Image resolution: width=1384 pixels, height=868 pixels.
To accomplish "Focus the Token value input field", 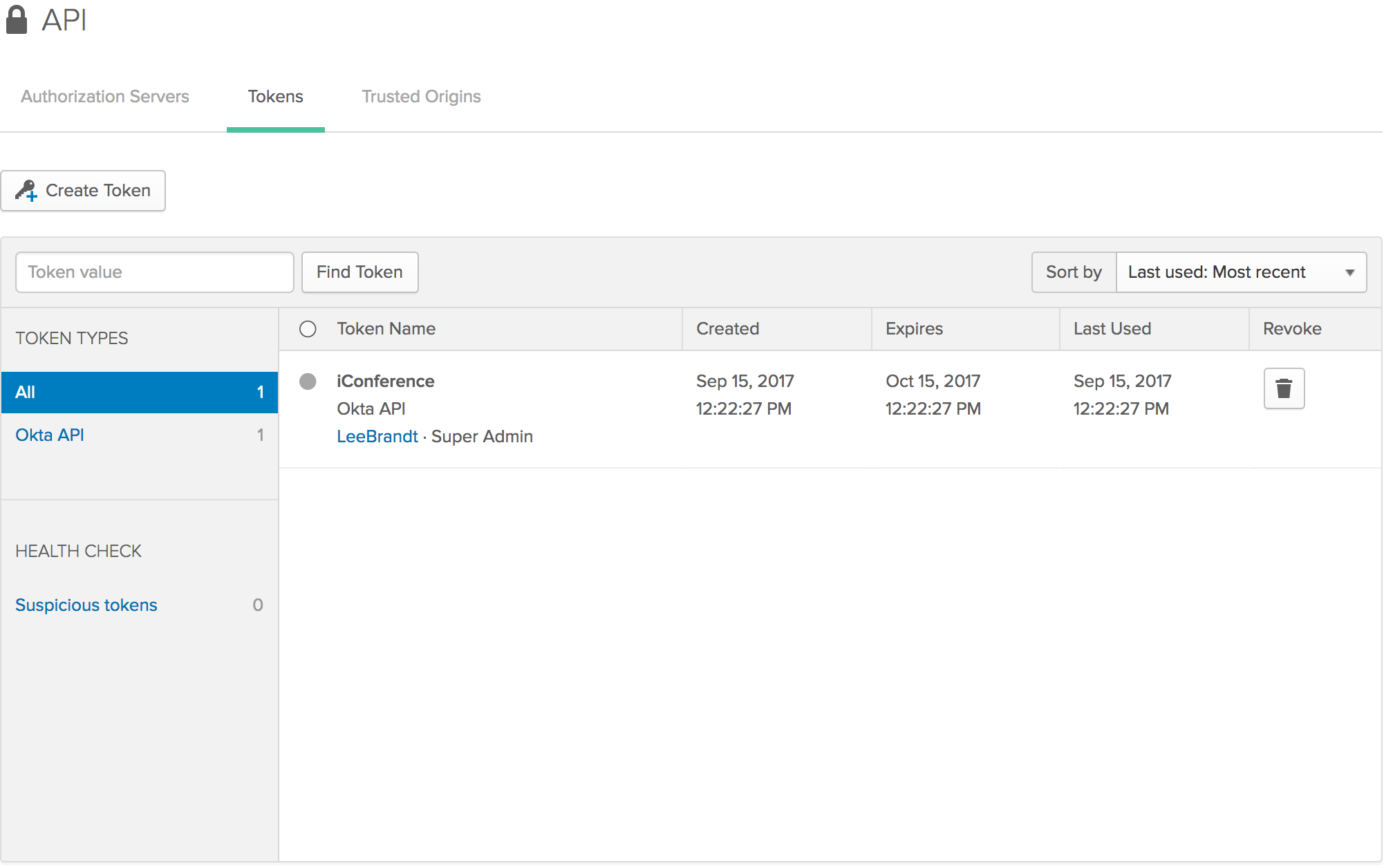I will 154,272.
